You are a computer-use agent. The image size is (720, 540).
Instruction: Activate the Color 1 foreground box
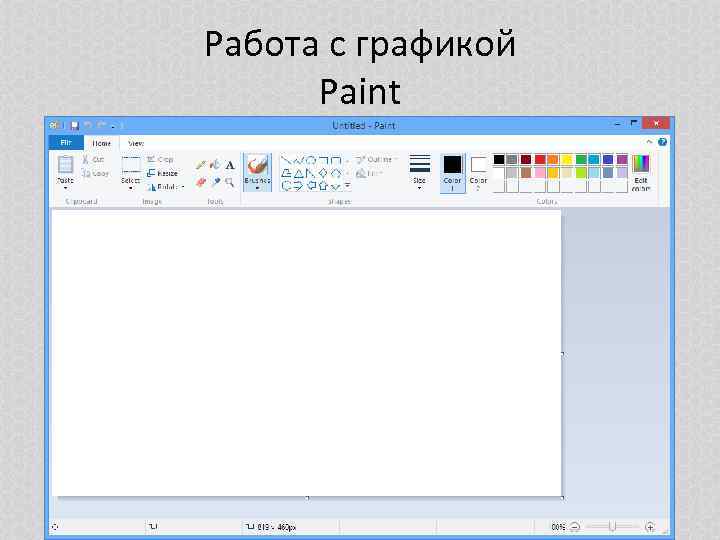(x=452, y=173)
